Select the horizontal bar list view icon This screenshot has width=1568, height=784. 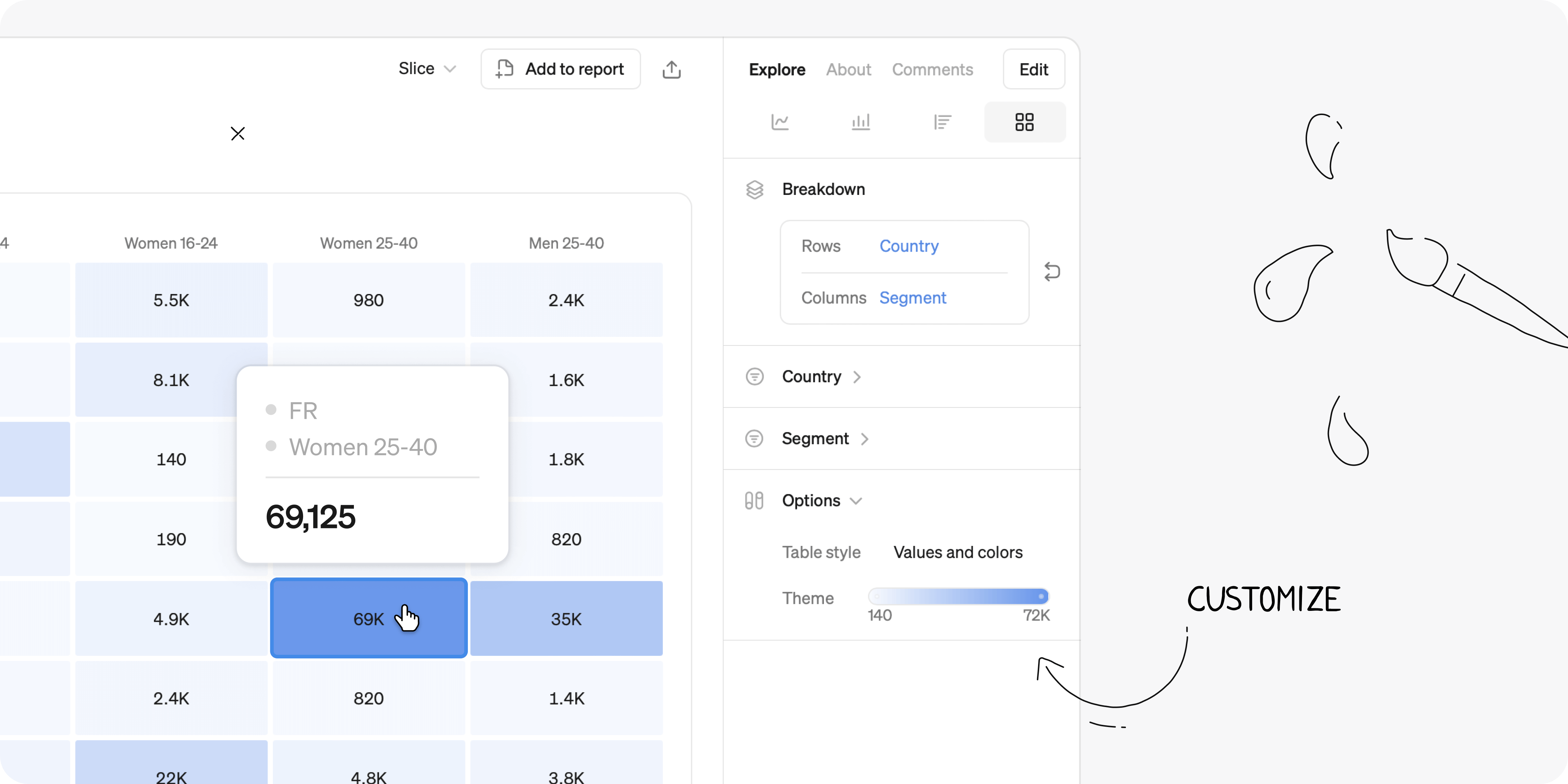(942, 122)
